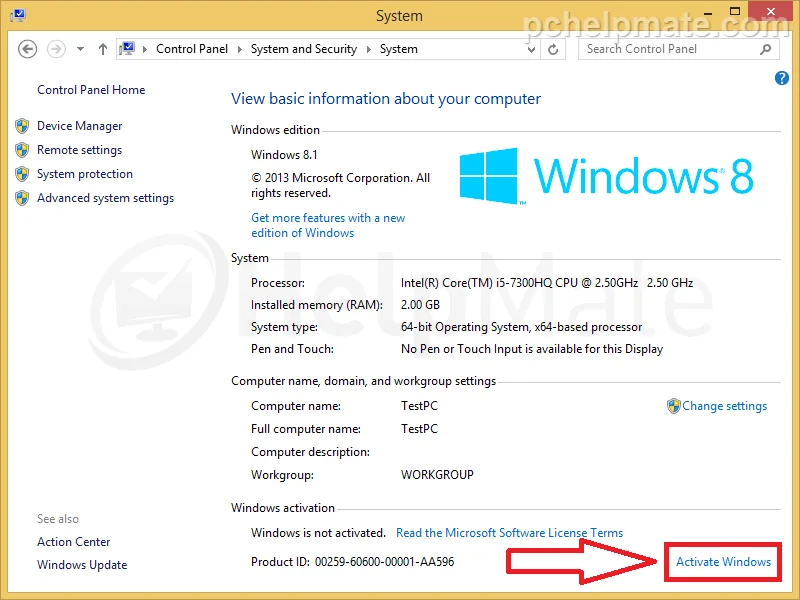Open the address bar history dropdown
Image resolution: width=800 pixels, height=600 pixels.
pyautogui.click(x=531, y=49)
